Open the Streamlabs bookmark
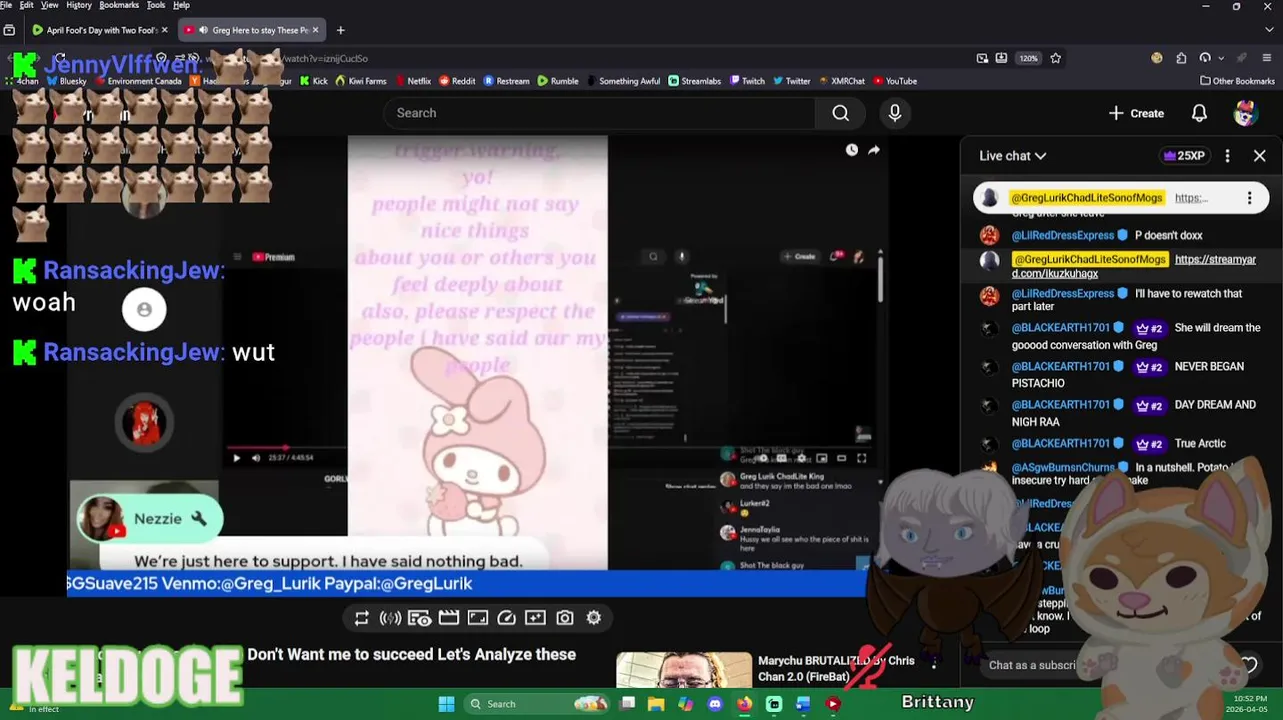Image resolution: width=1283 pixels, height=720 pixels. [695, 81]
